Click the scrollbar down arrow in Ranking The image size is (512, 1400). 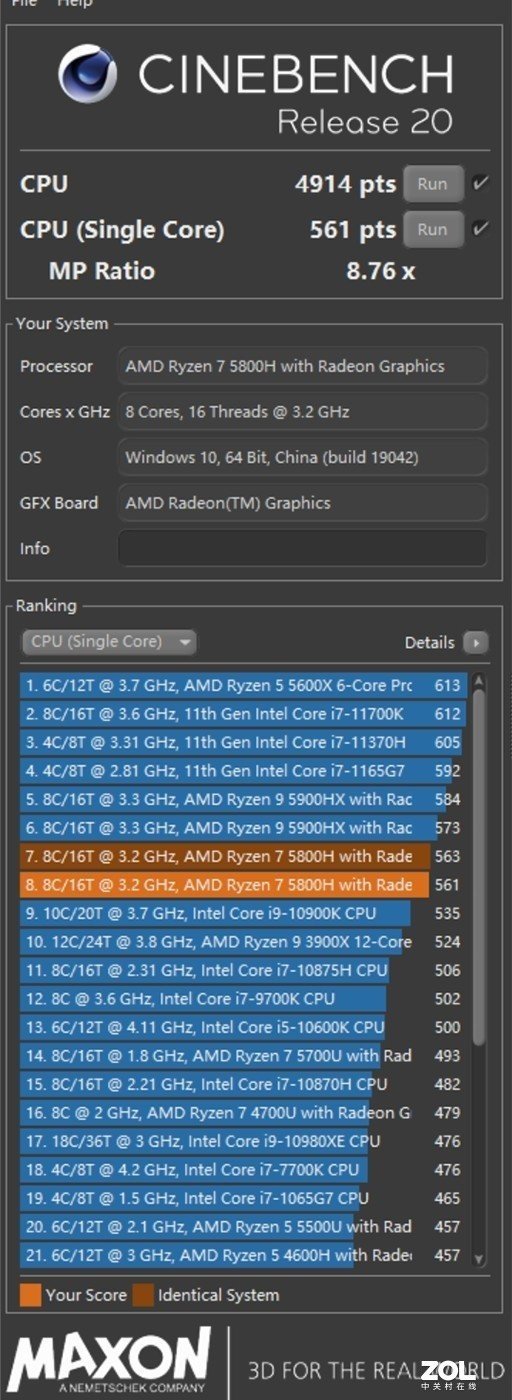[478, 1259]
